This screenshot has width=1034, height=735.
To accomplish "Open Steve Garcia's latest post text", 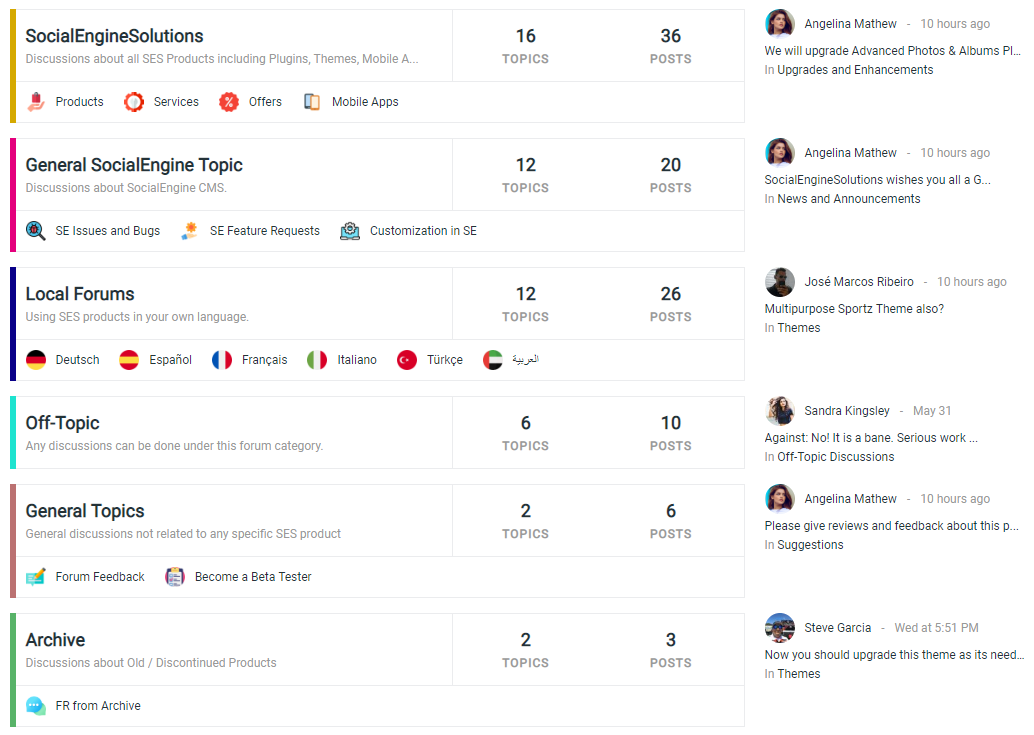I will [894, 655].
